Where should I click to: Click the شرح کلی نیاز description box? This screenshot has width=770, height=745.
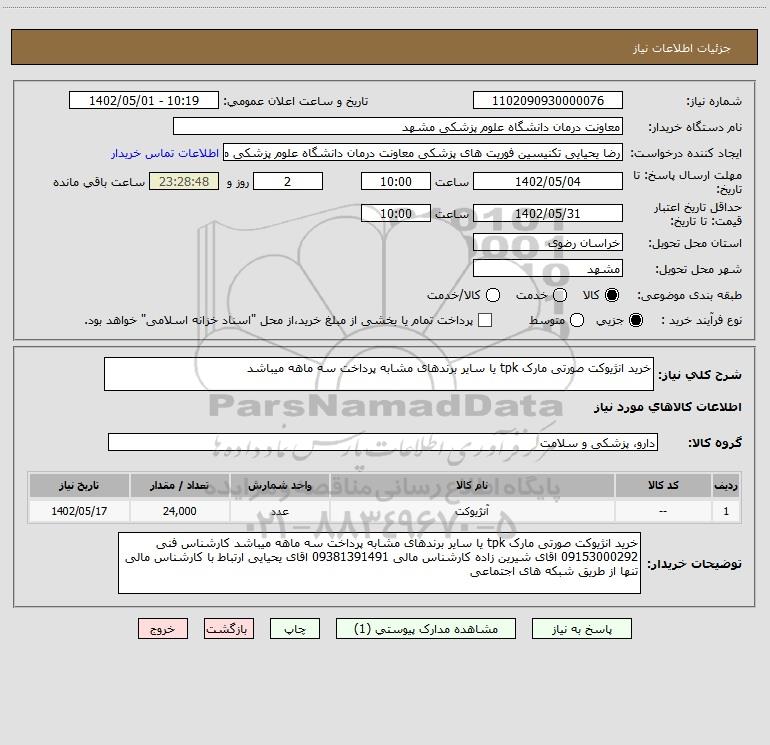point(379,374)
